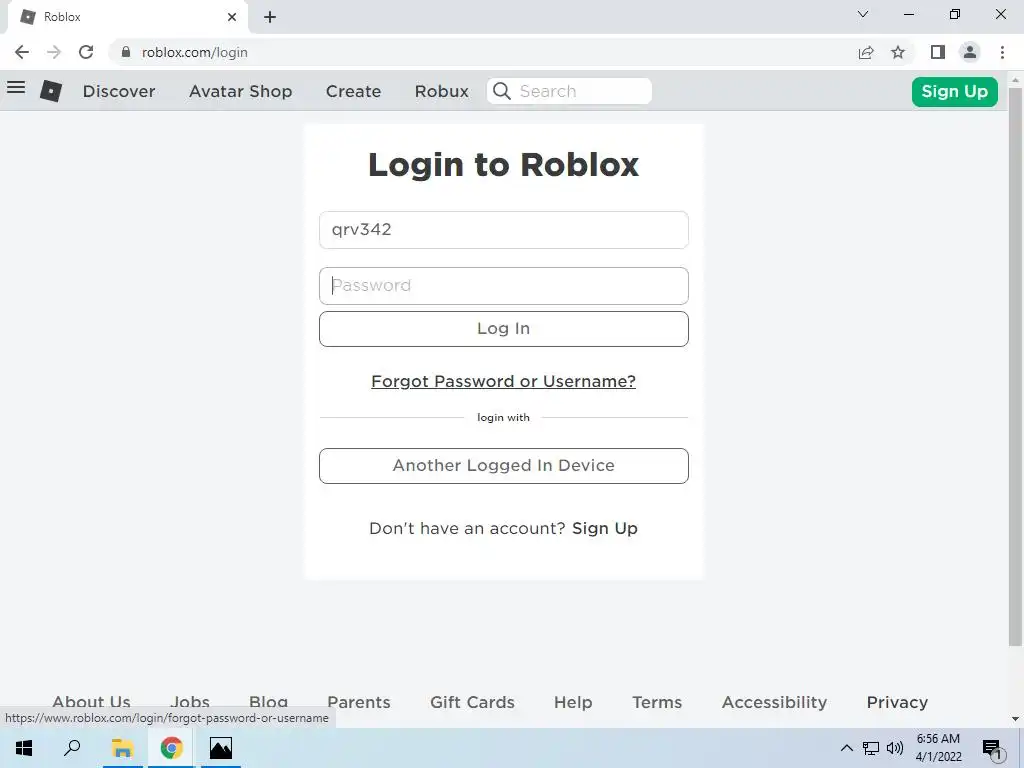Viewport: 1024px width, 768px height.
Task: Click the scrollbar up arrow
Action: pyautogui.click(x=1016, y=80)
